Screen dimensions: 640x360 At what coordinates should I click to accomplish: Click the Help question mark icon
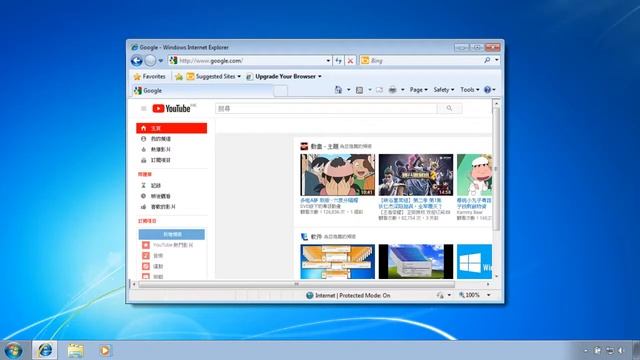[x=487, y=90]
